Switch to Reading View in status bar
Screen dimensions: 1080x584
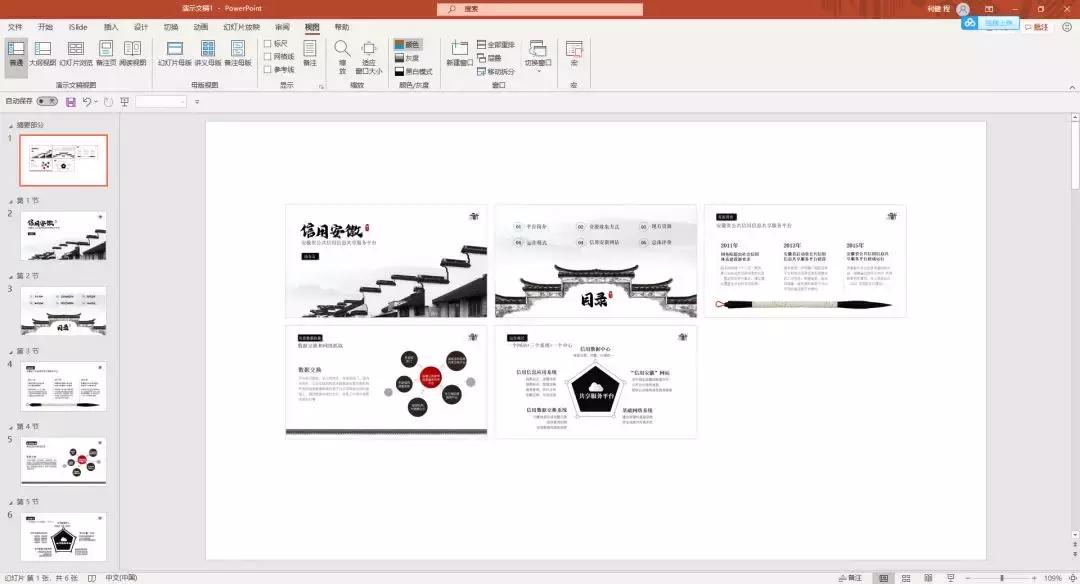click(x=928, y=578)
